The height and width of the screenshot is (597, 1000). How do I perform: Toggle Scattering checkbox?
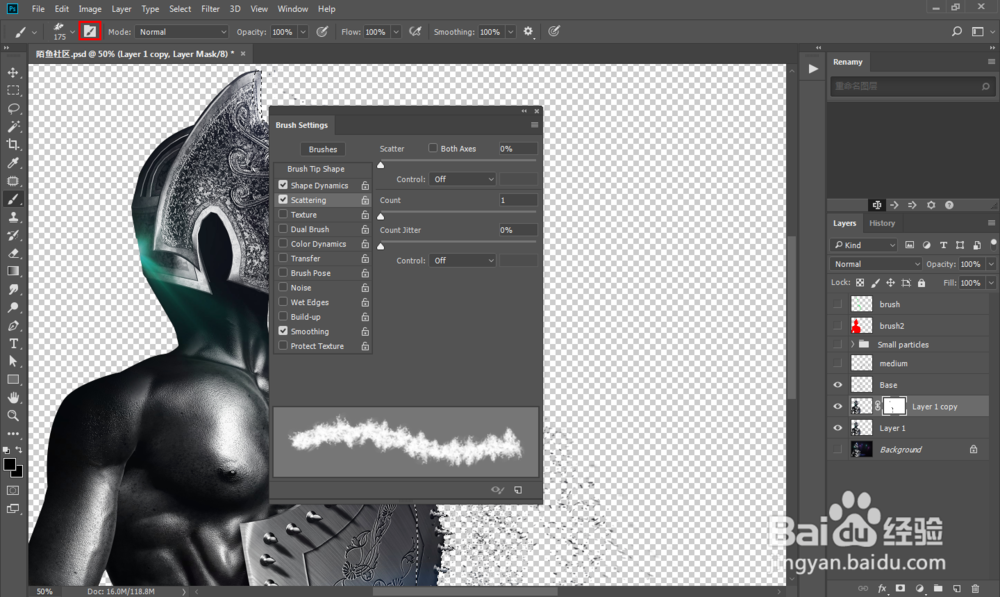[283, 200]
